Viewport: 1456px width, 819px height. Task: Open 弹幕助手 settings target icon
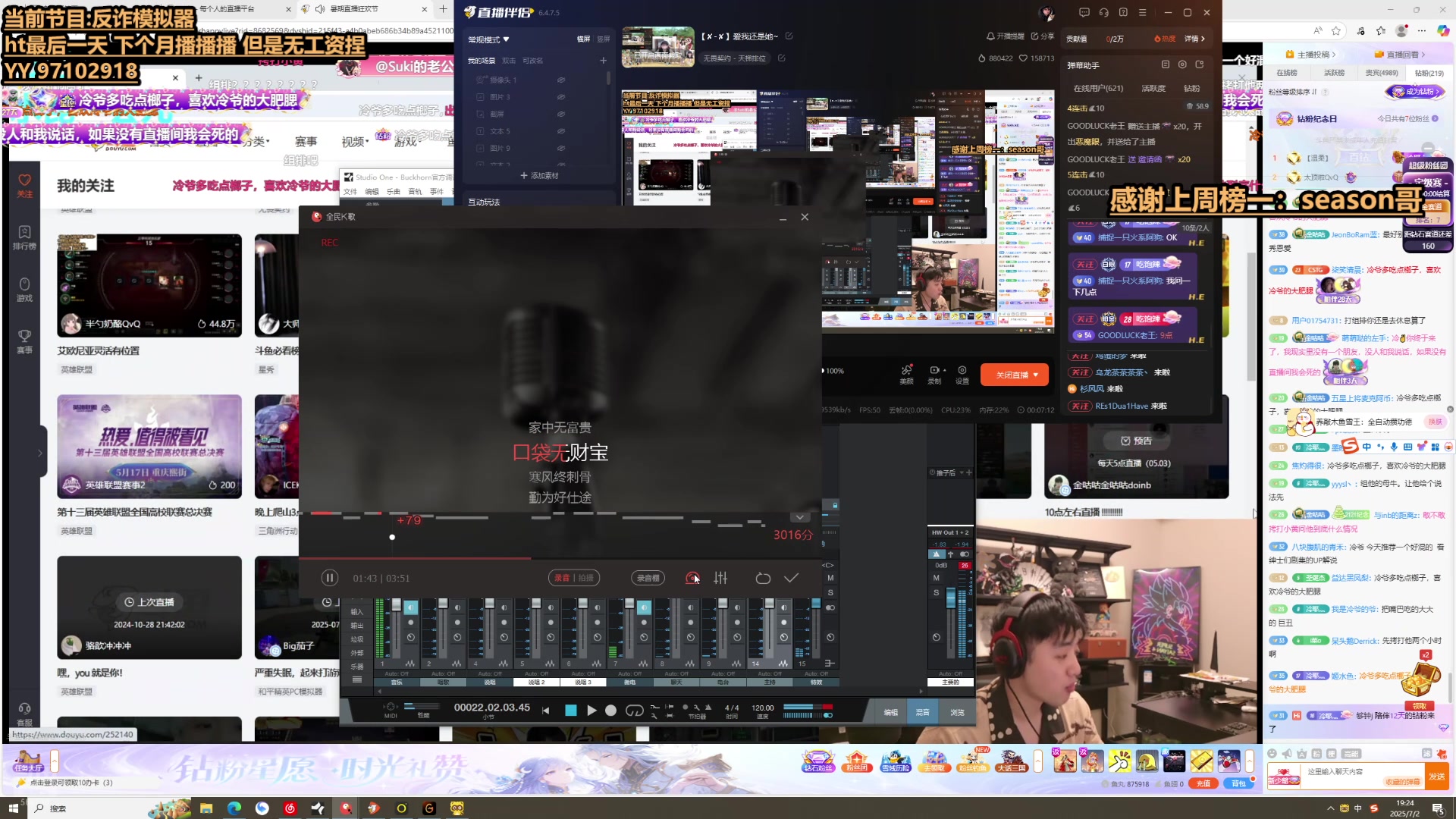(1182, 65)
